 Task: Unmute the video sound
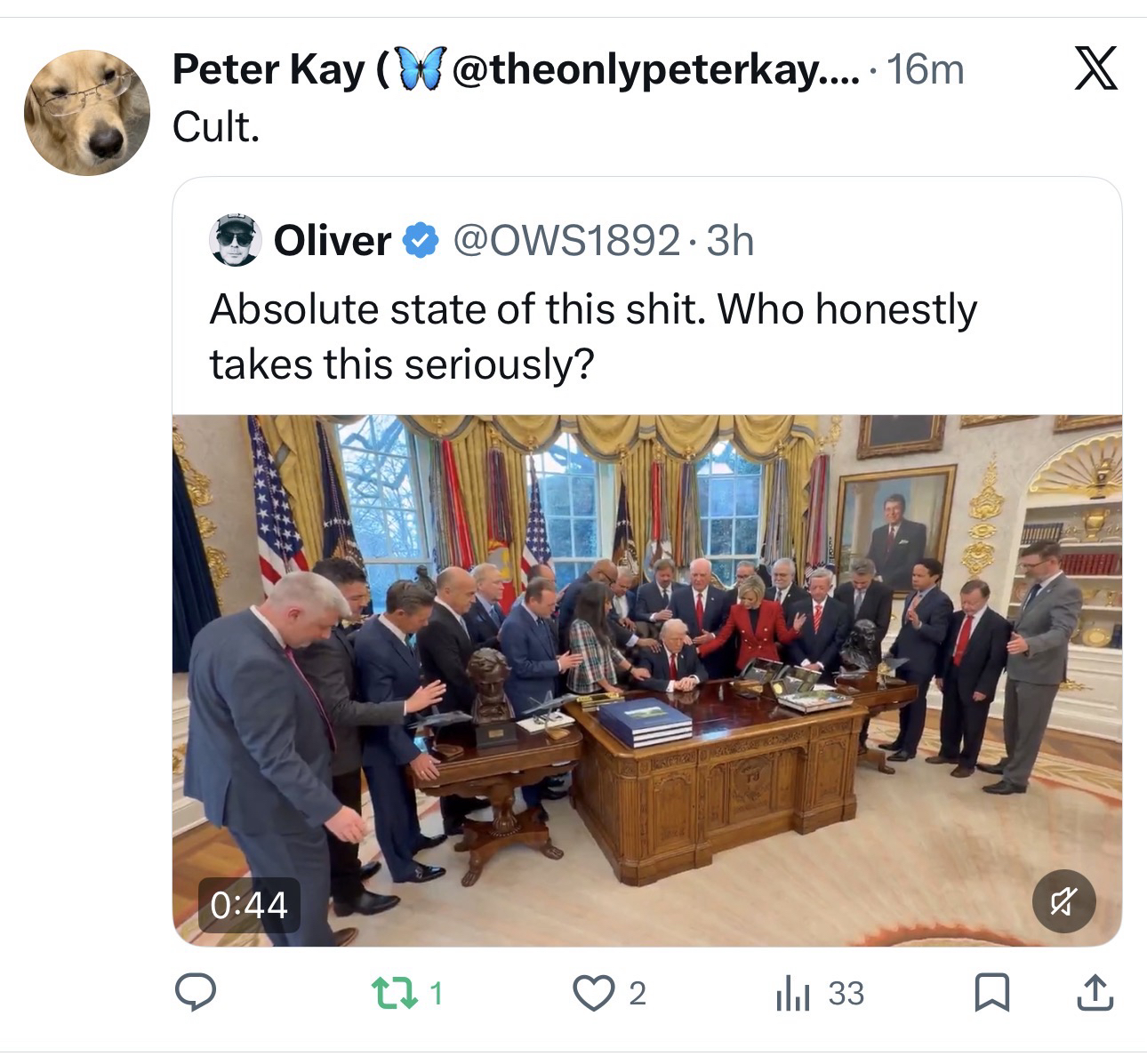pos(1063,902)
